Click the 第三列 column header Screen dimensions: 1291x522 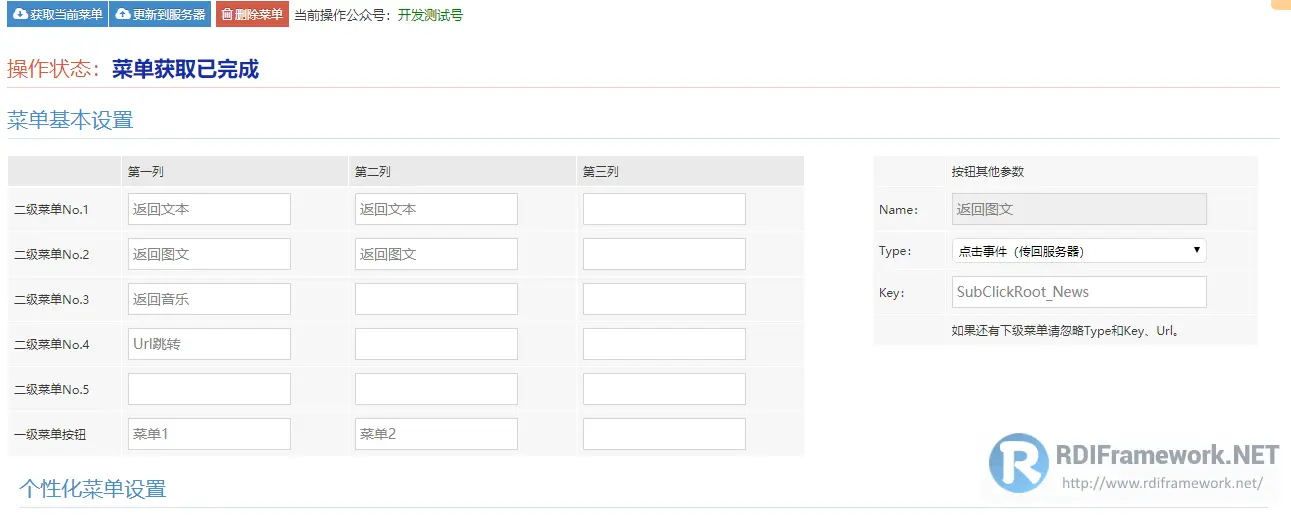pos(601,172)
